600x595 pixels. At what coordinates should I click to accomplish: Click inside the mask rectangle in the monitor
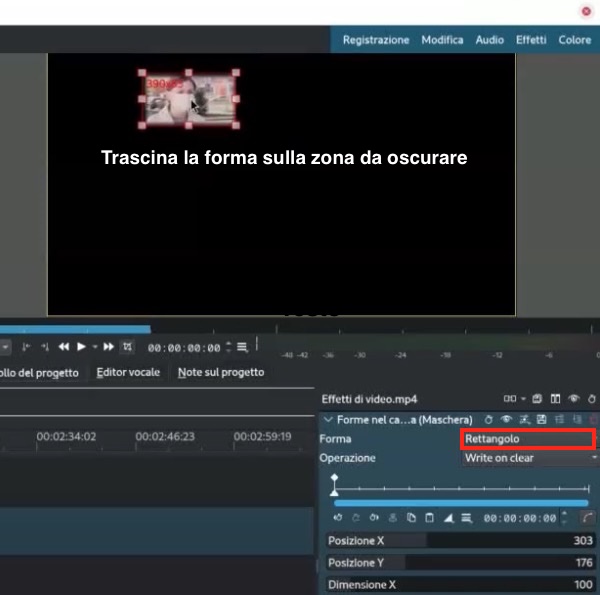(x=189, y=99)
